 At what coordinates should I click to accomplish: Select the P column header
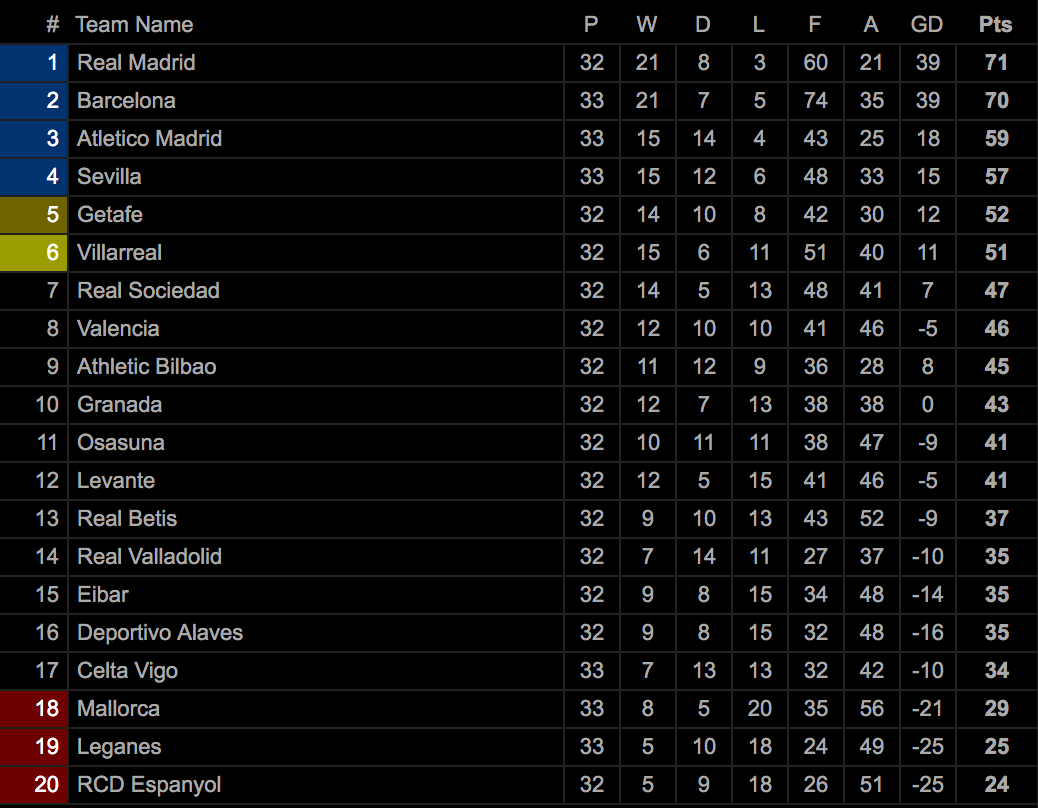point(591,25)
